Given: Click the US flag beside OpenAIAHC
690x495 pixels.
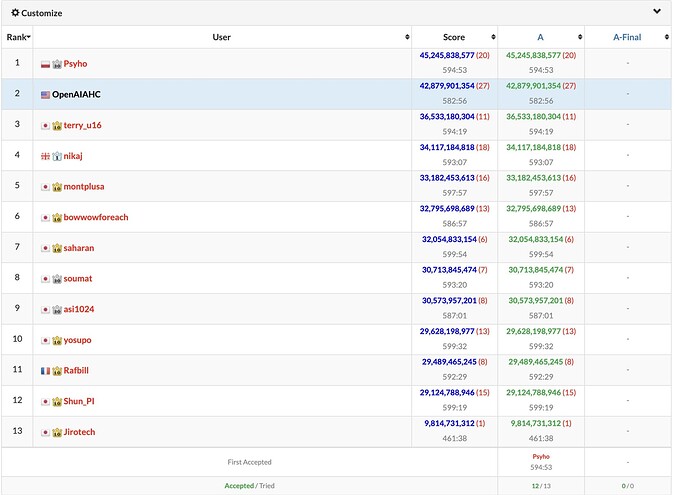Looking at the screenshot, I should pyautogui.click(x=45, y=95).
